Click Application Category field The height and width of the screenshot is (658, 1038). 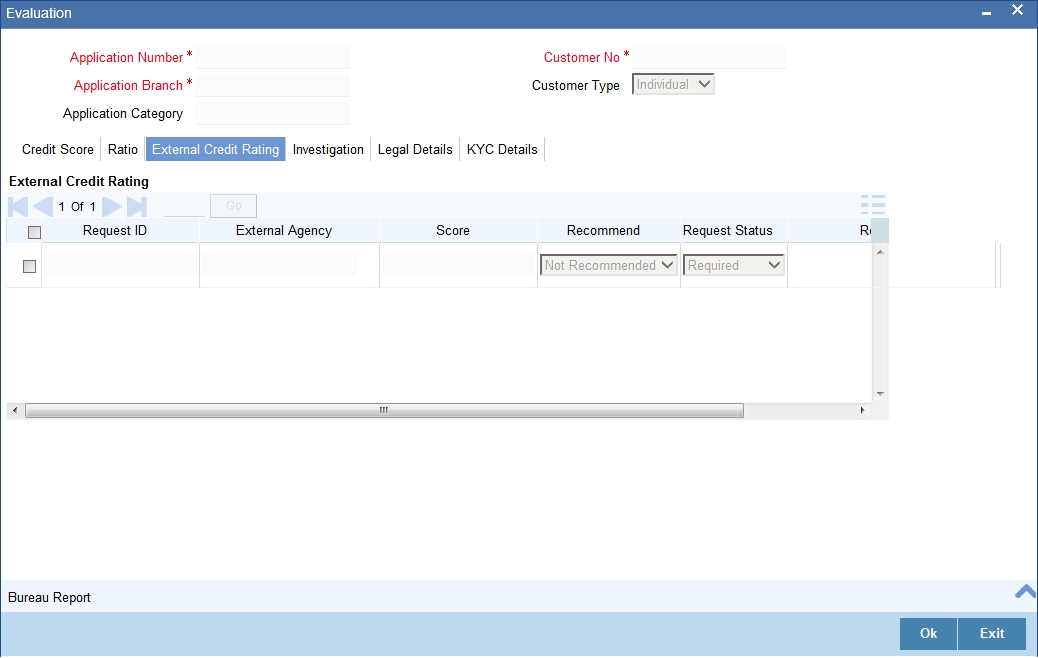[x=272, y=113]
